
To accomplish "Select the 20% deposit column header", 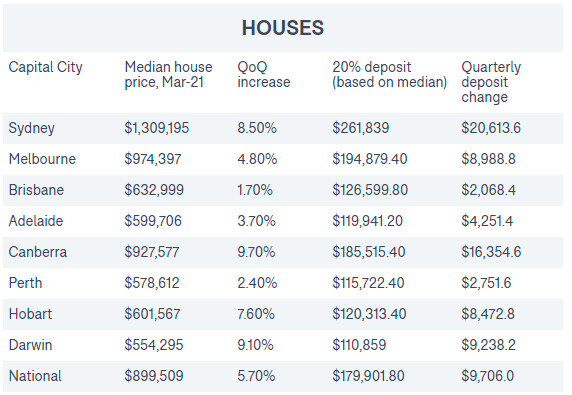I will point(390,74).
